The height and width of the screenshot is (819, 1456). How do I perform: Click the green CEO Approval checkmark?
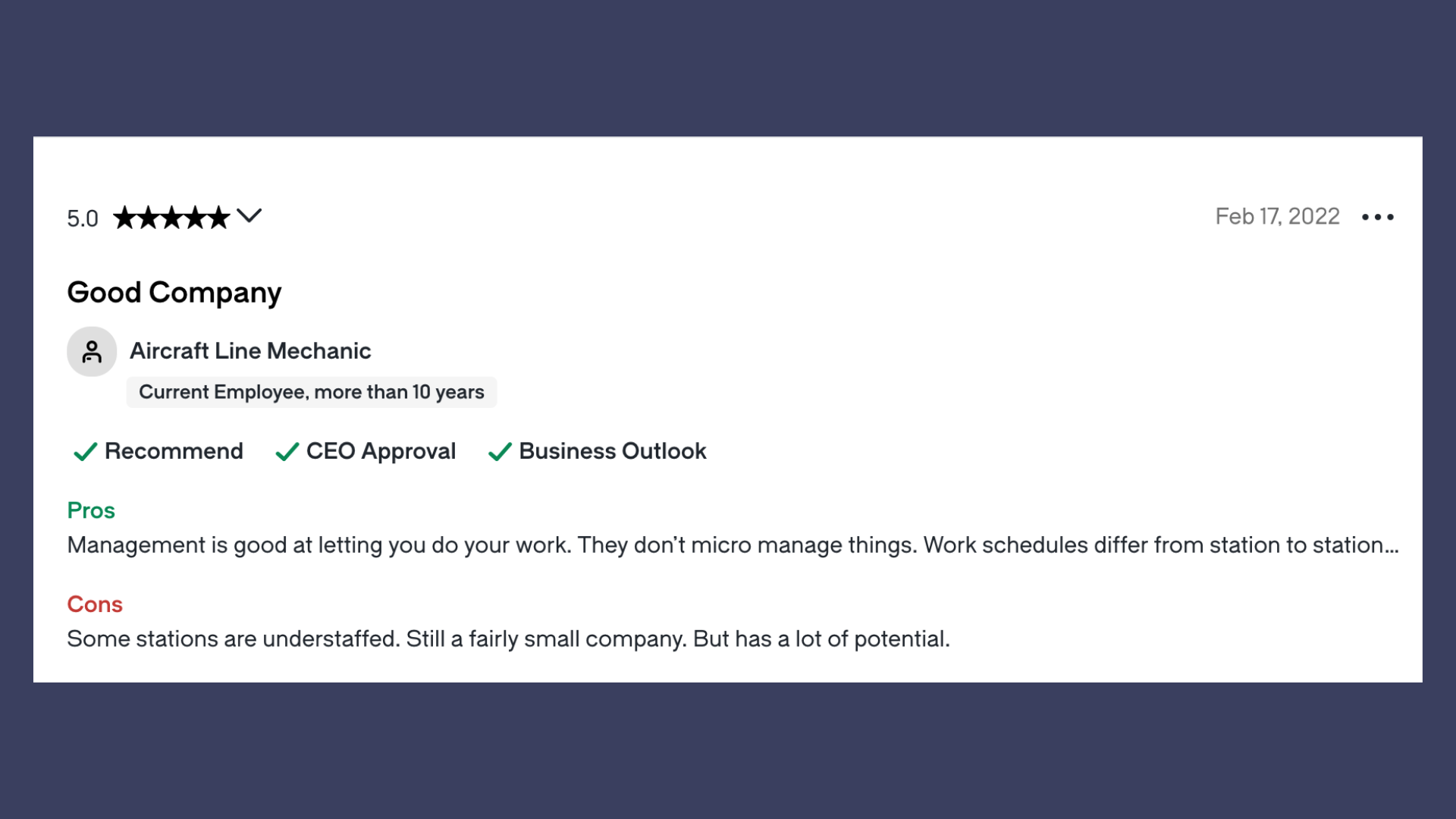(287, 452)
